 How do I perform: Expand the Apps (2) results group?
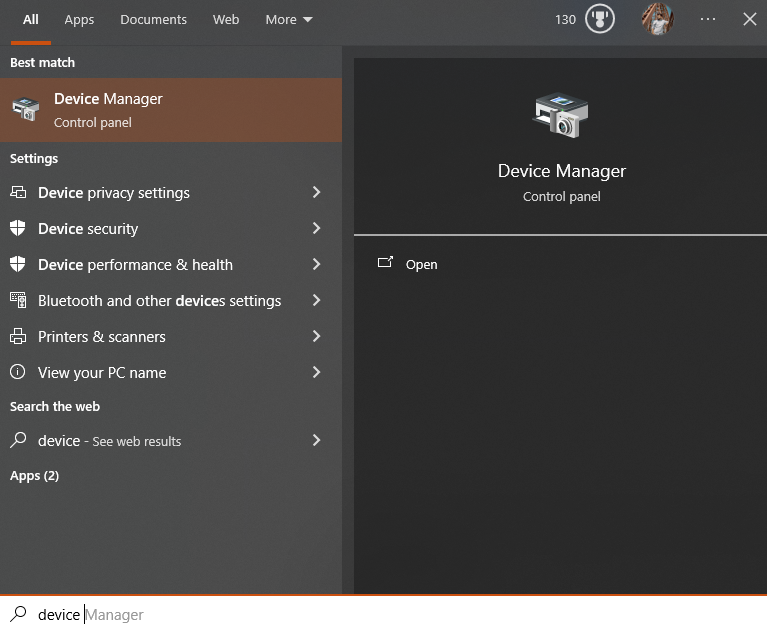pyautogui.click(x=34, y=475)
